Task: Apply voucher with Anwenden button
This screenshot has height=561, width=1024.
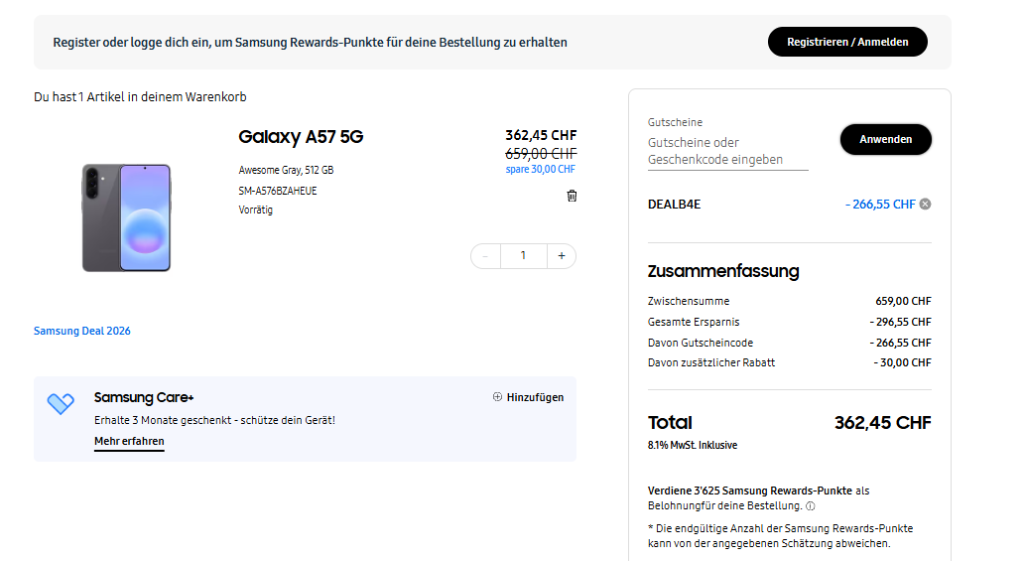Action: tap(886, 139)
